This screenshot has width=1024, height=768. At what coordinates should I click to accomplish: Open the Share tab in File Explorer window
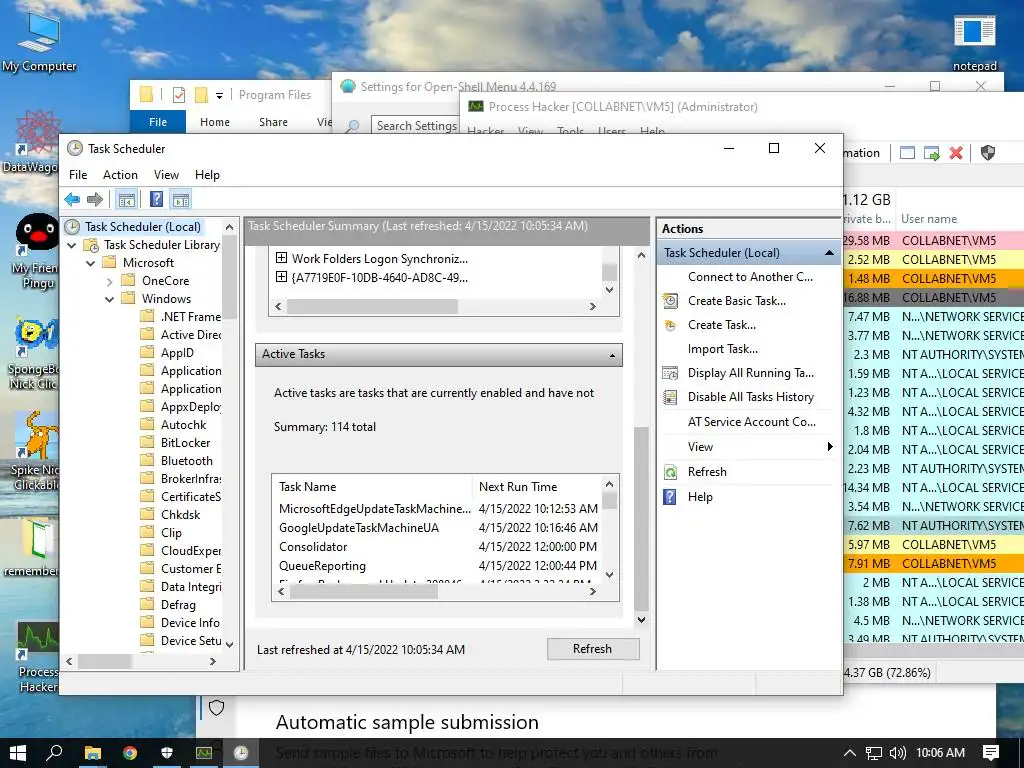click(273, 122)
